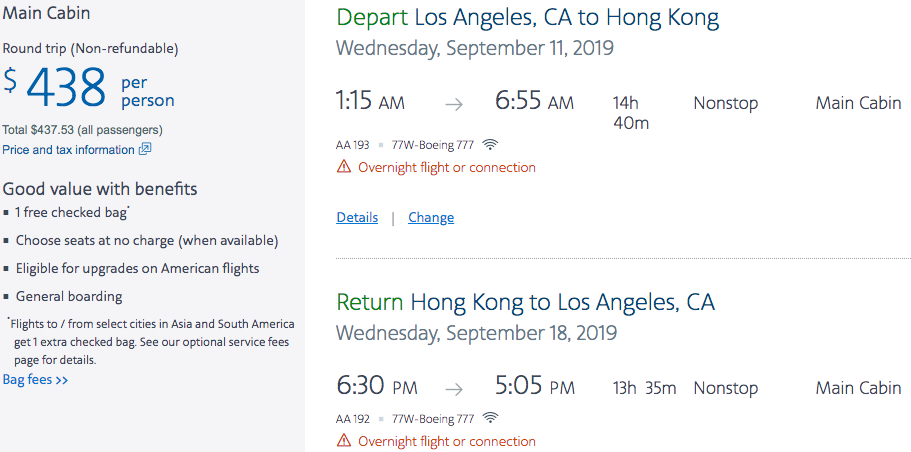Image resolution: width=911 pixels, height=452 pixels.
Task: Click the arrow between 6:30 PM and 5:05 PM
Action: pyautogui.click(x=454, y=389)
